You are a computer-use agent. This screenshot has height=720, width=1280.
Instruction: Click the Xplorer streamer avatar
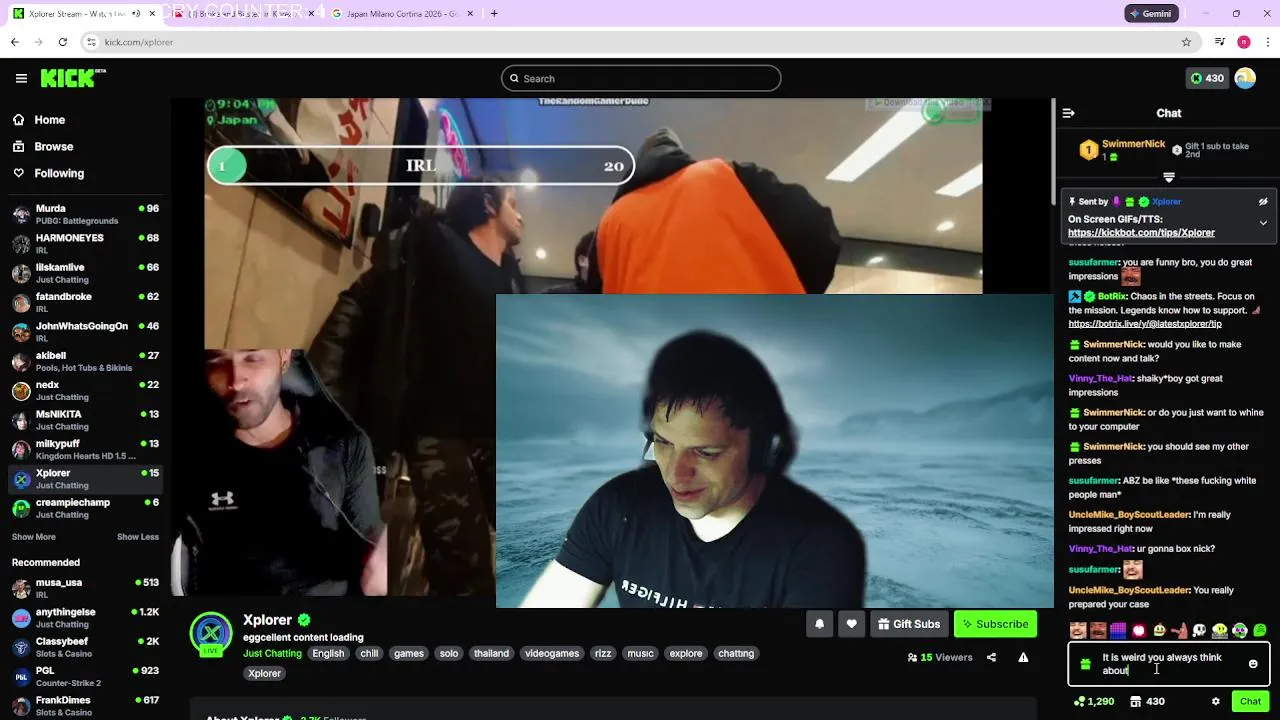210,632
